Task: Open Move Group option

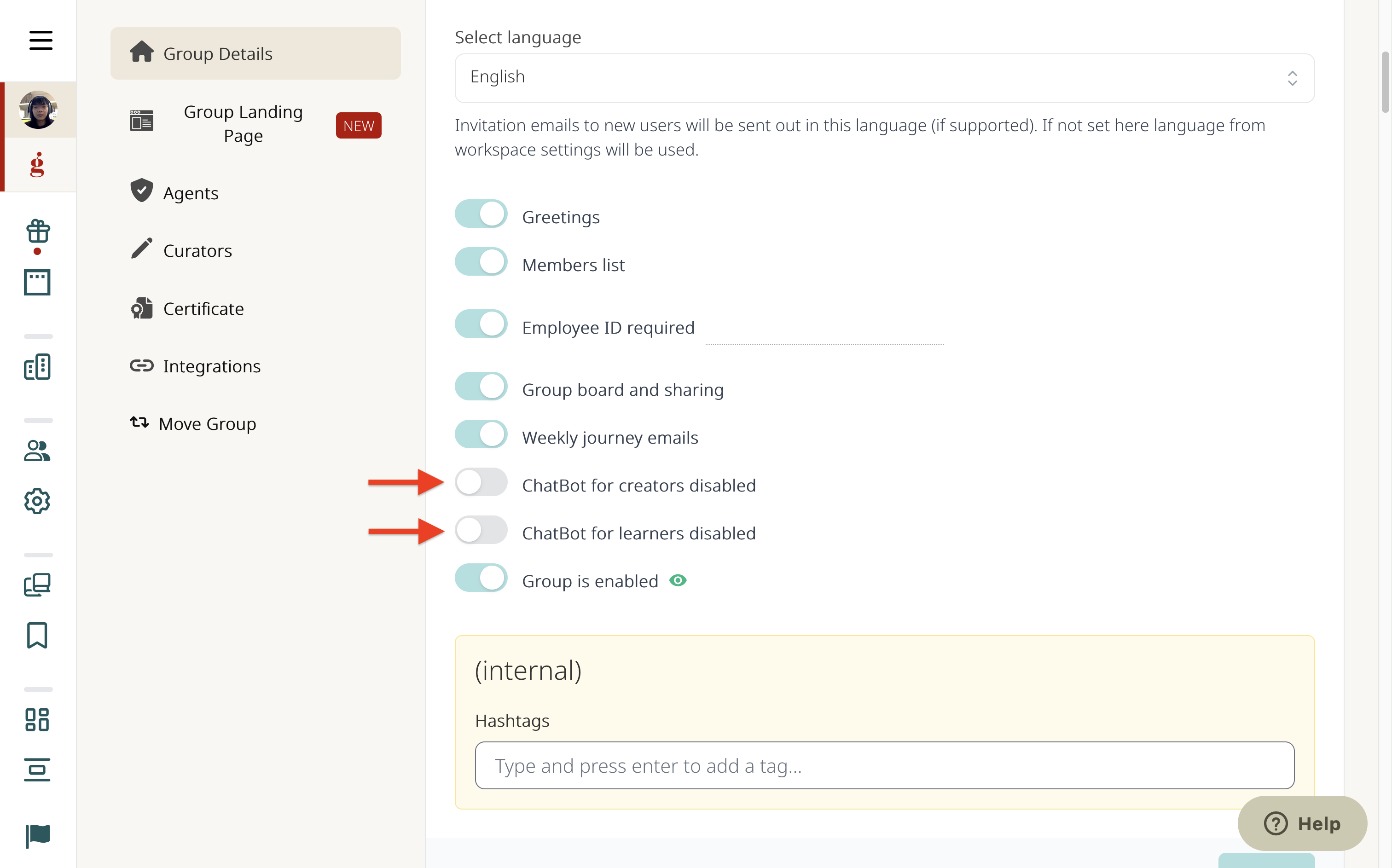Action: pos(193,424)
